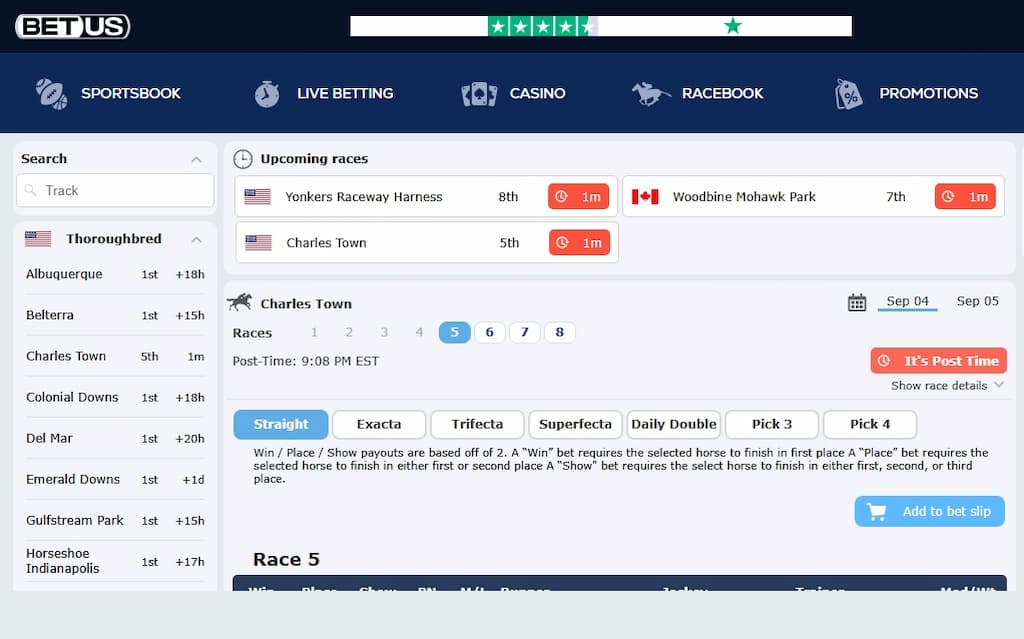The image size is (1024, 639).
Task: Open Promotions via the percent tag icon
Action: pos(848,92)
